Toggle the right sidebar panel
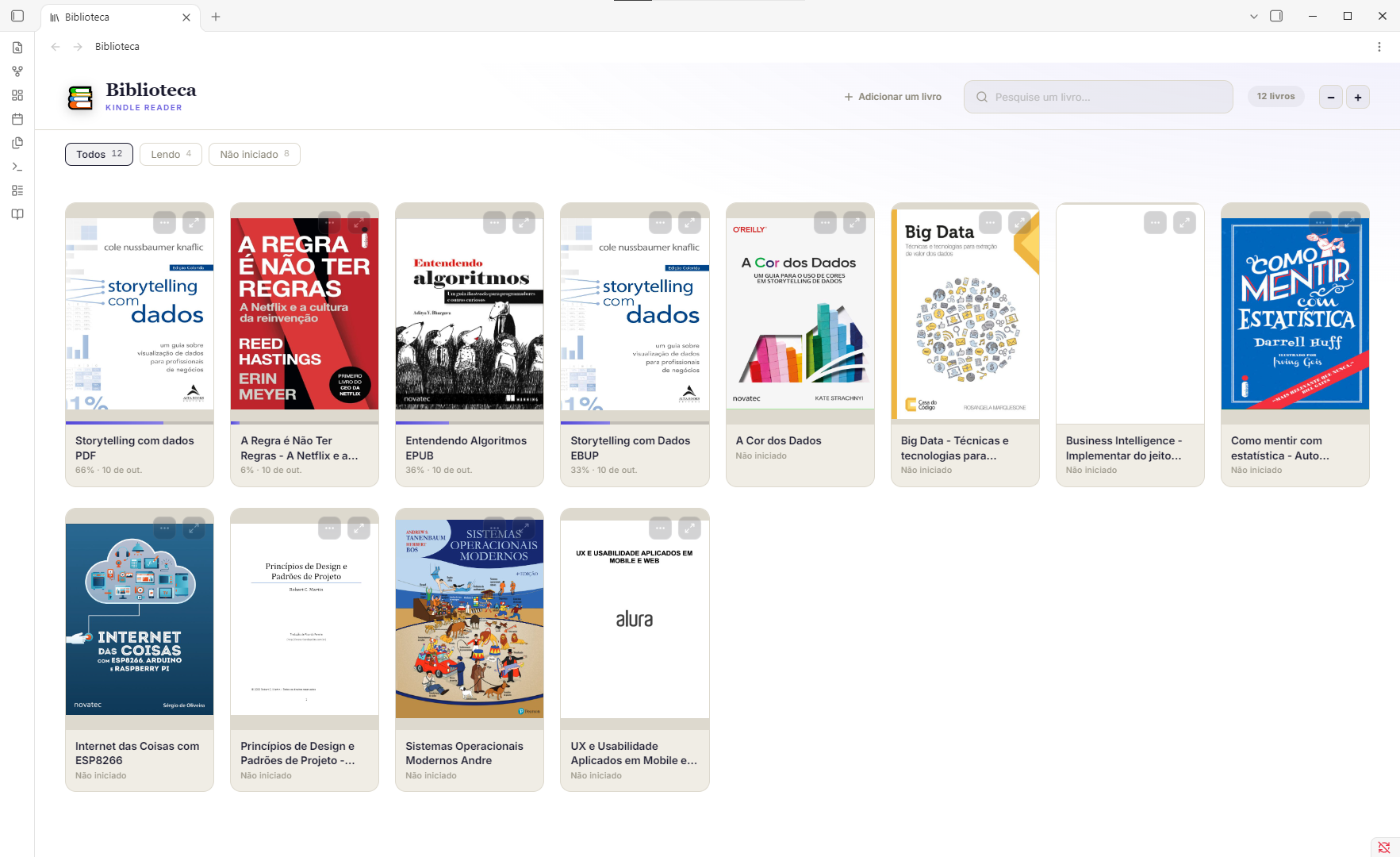This screenshot has width=1400, height=857. tap(1276, 16)
